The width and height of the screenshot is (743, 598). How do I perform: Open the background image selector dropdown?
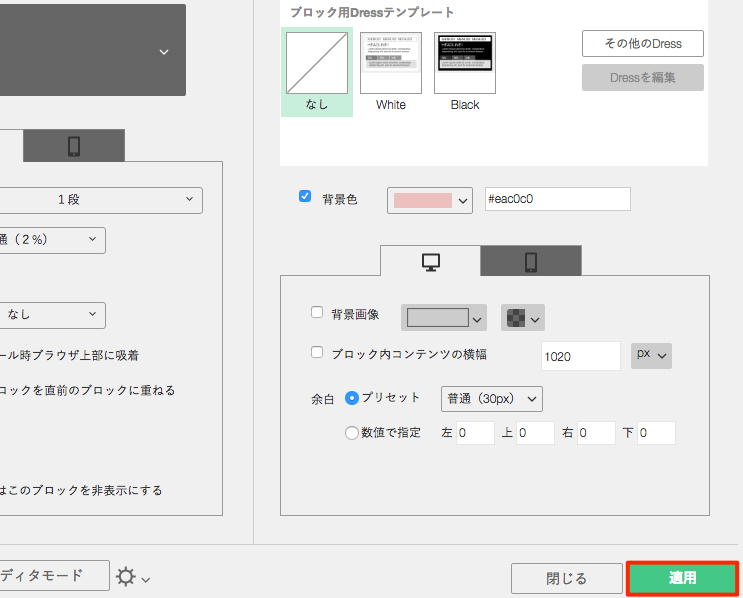pyautogui.click(x=444, y=317)
